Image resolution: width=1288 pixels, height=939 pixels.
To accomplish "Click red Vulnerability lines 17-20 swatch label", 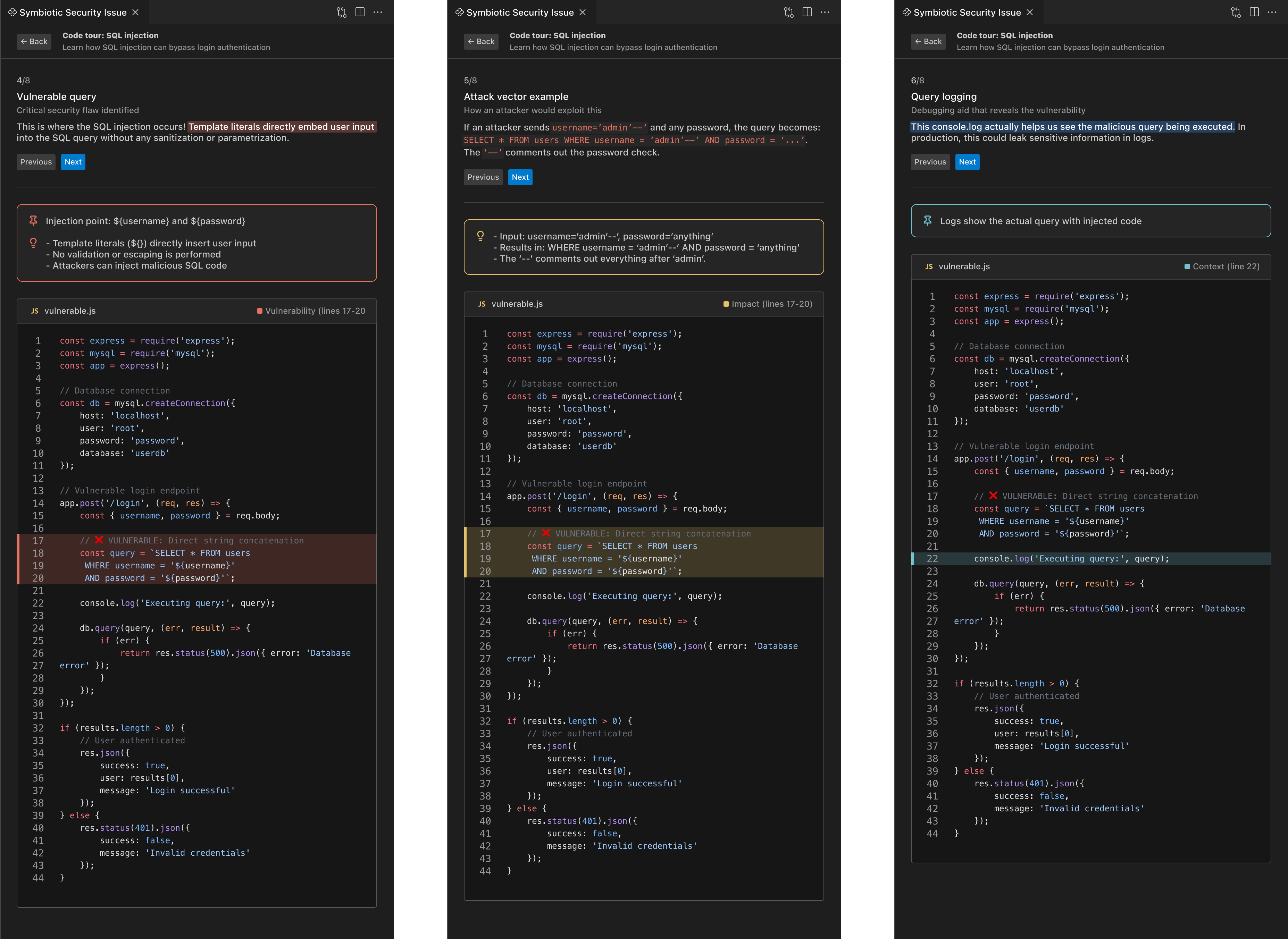I will (311, 311).
